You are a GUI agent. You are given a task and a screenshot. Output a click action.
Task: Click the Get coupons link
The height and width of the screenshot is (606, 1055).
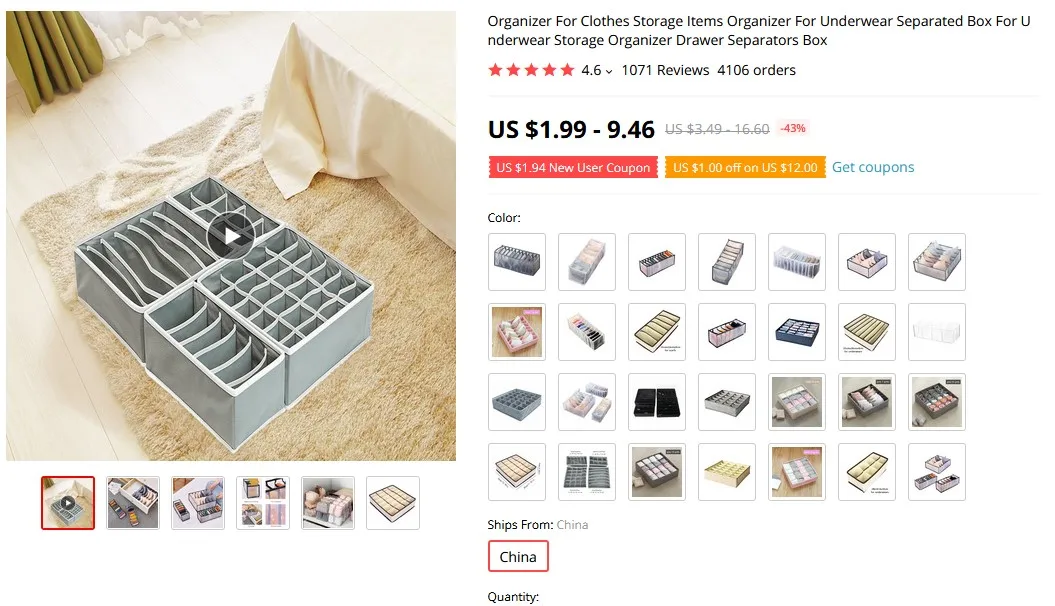pos(873,167)
